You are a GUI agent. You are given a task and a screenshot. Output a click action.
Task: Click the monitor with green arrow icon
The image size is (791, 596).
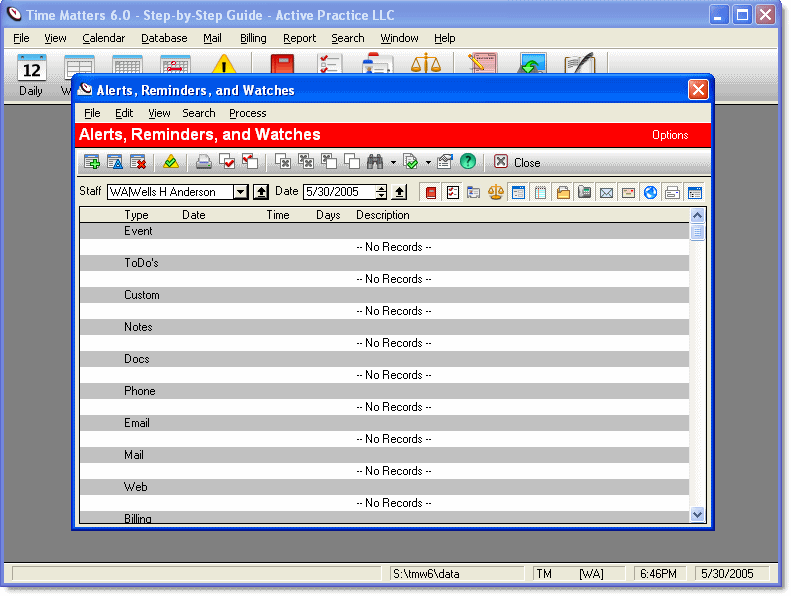[x=532, y=64]
